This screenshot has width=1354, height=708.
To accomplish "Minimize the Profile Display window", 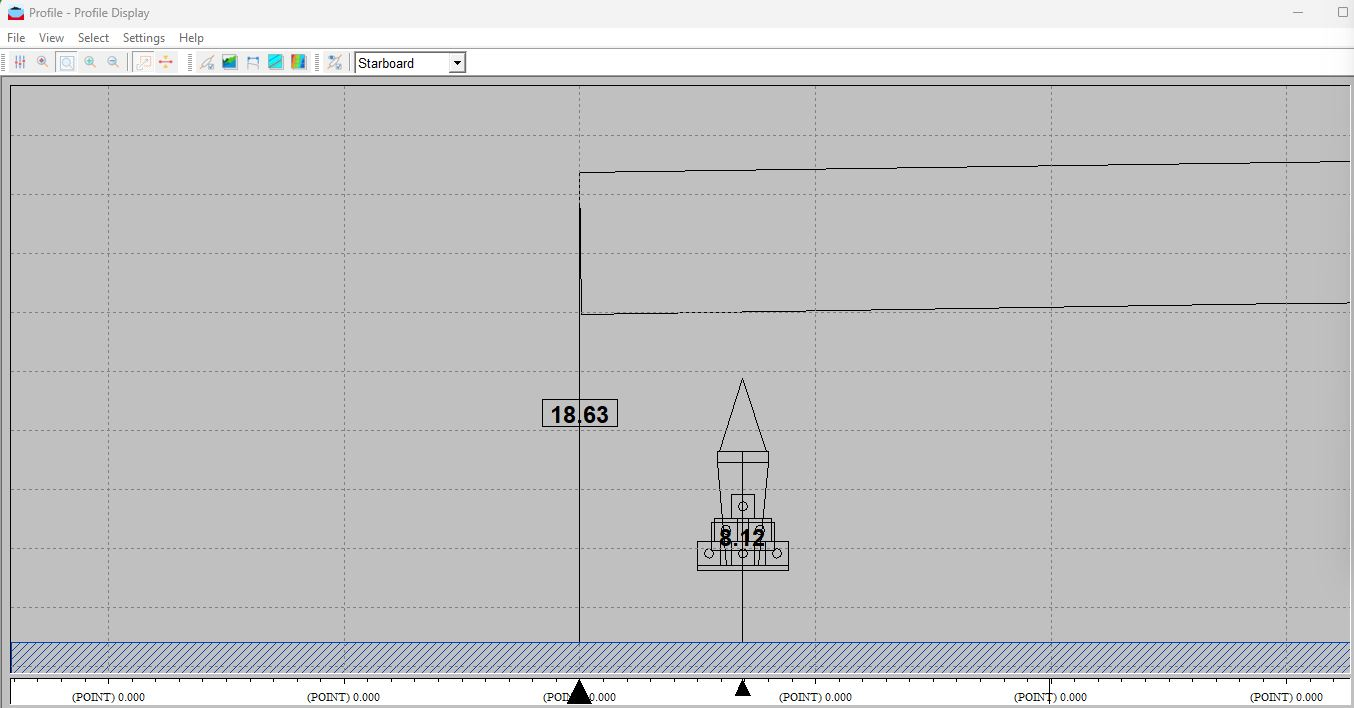I will 1299,13.
